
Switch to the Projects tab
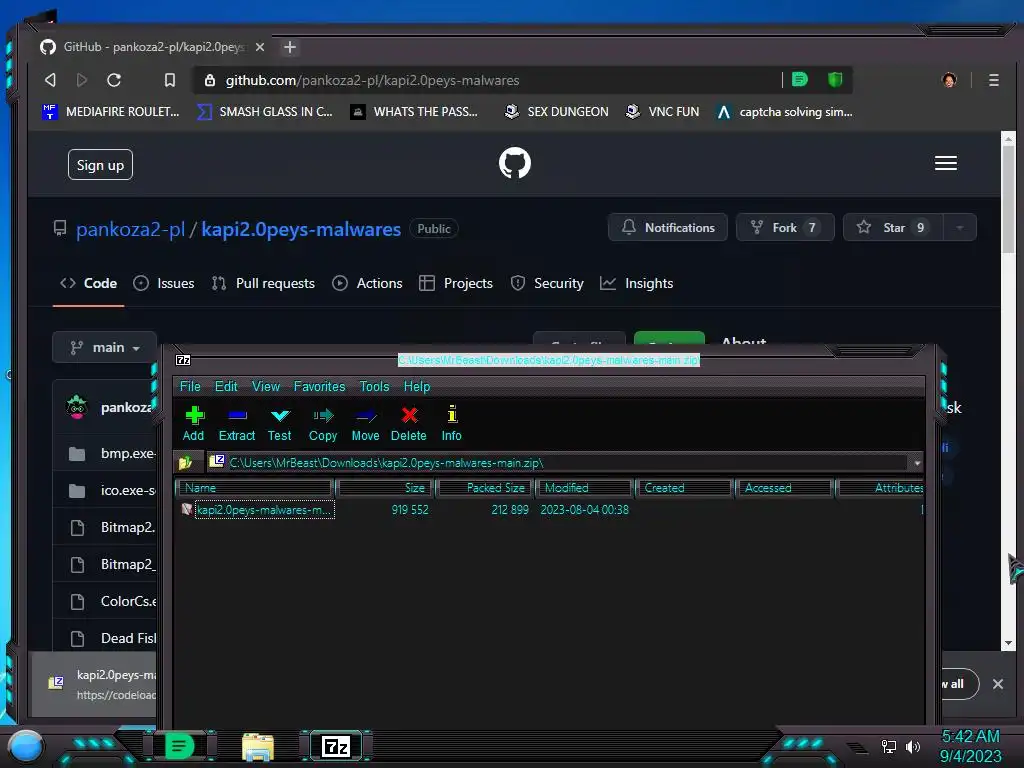tap(456, 283)
